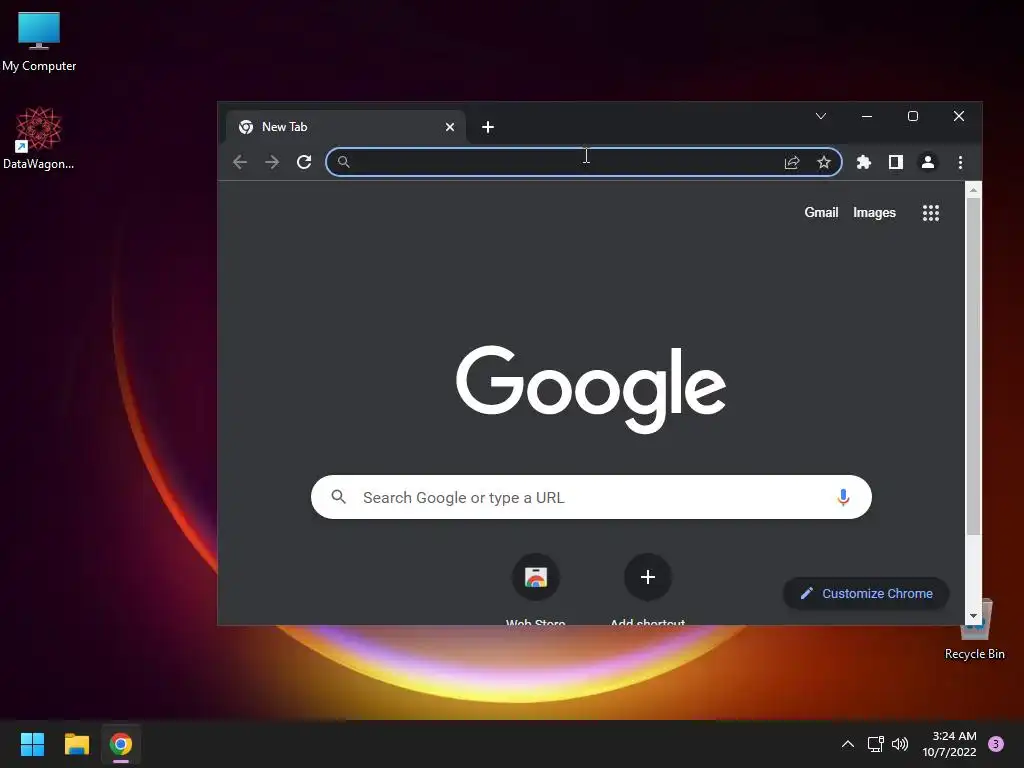Click the share this page icon
Screen dimensions: 1024x768
click(x=792, y=162)
